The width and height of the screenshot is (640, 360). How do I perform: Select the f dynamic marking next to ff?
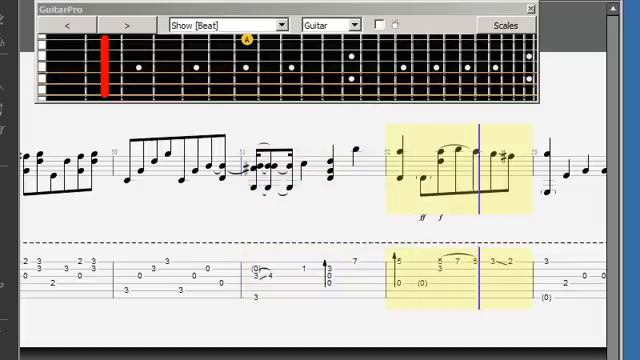(x=440, y=218)
